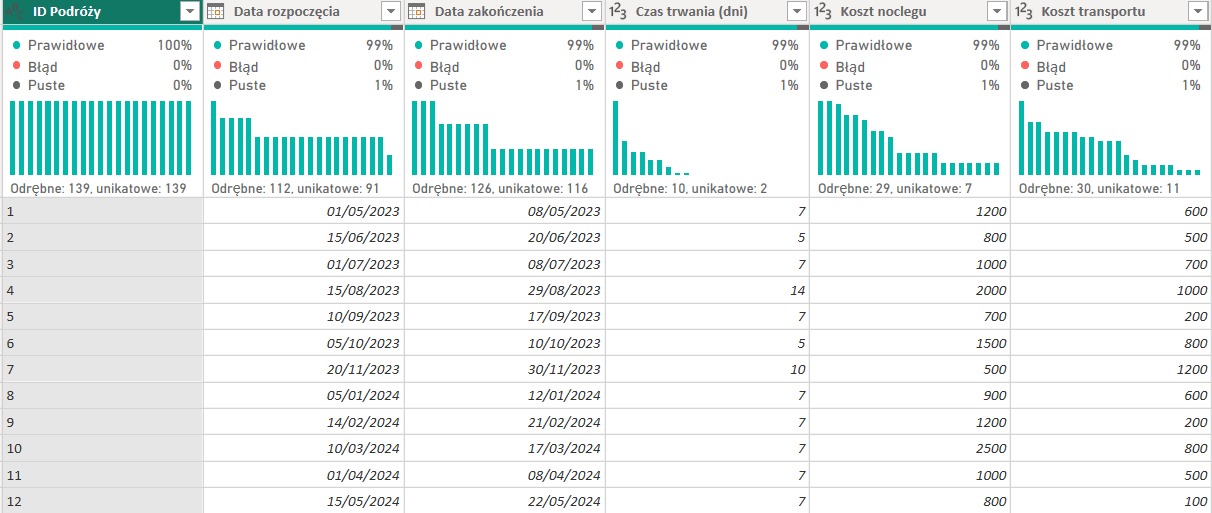
Task: Click the Data zakończenia distribution histogram
Action: coord(503,138)
